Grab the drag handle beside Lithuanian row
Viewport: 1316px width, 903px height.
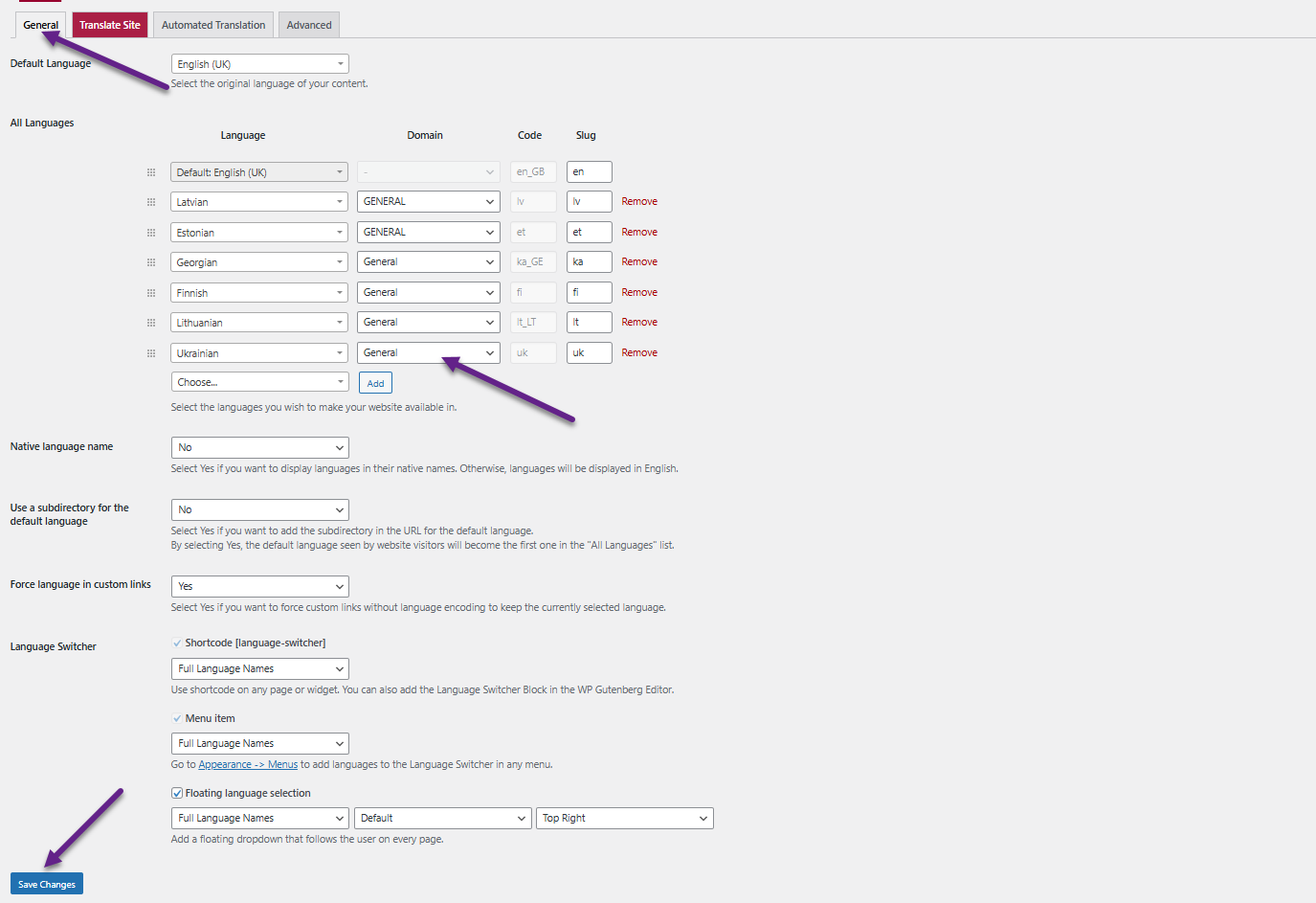[x=151, y=323]
